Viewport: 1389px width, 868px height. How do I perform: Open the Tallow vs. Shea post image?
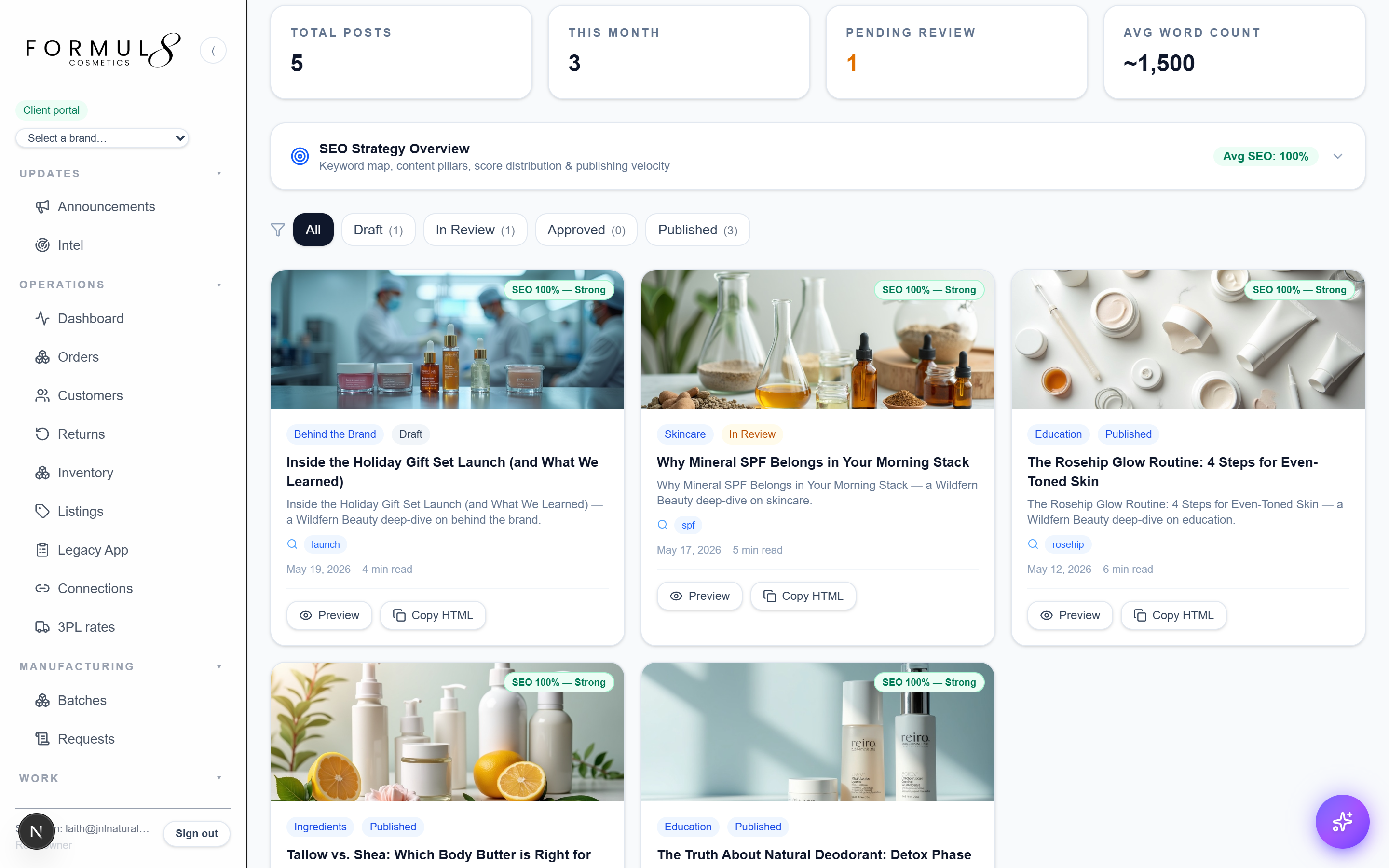click(x=447, y=732)
